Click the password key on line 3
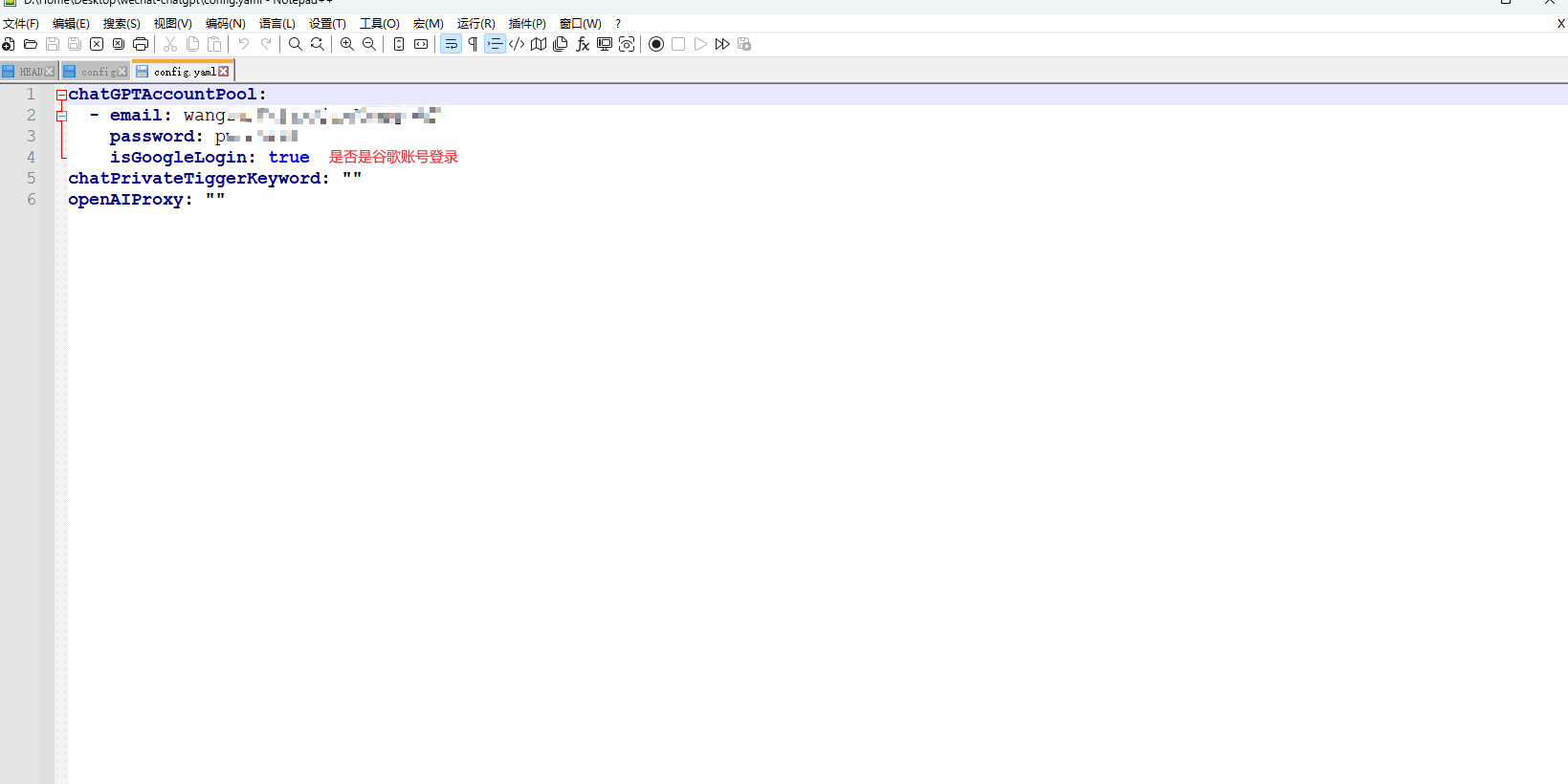 (152, 137)
